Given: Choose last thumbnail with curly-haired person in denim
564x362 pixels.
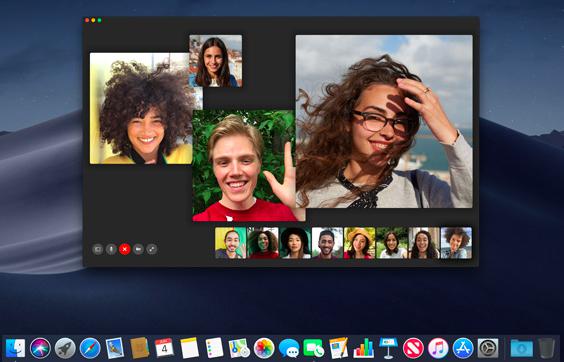Looking at the screenshot, I should click(x=456, y=243).
